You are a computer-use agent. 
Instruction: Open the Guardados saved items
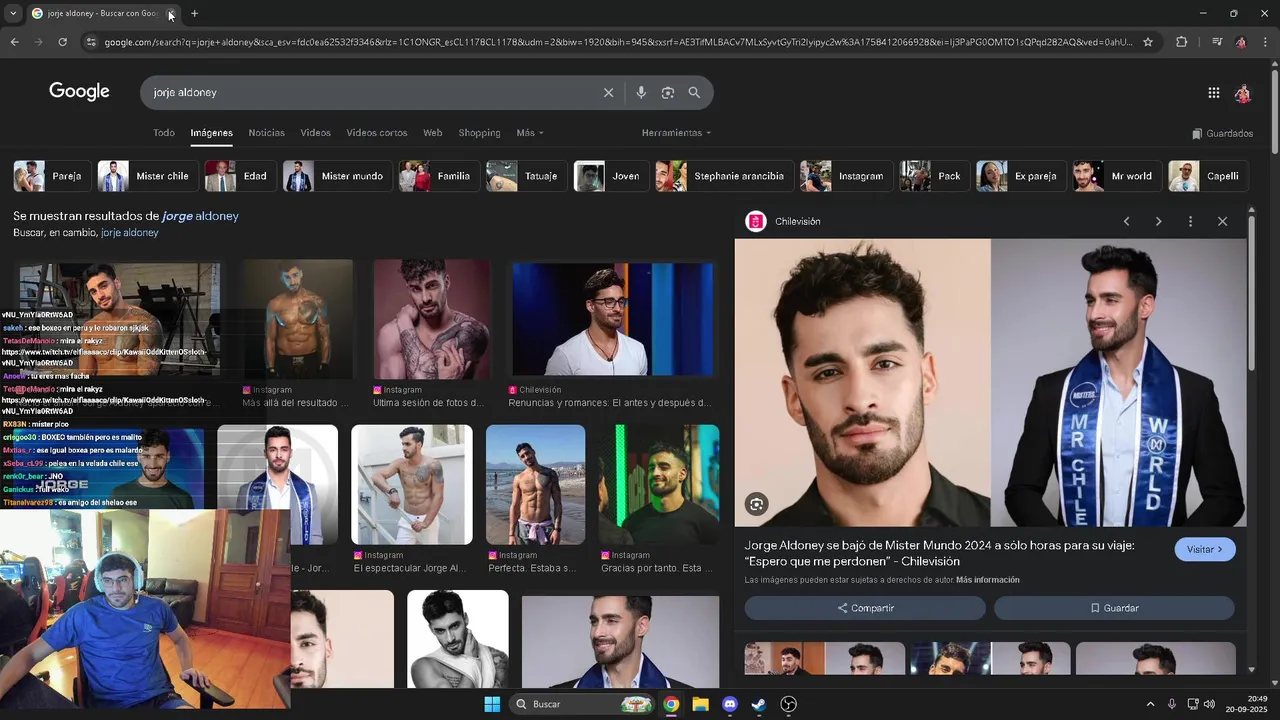click(x=1222, y=133)
